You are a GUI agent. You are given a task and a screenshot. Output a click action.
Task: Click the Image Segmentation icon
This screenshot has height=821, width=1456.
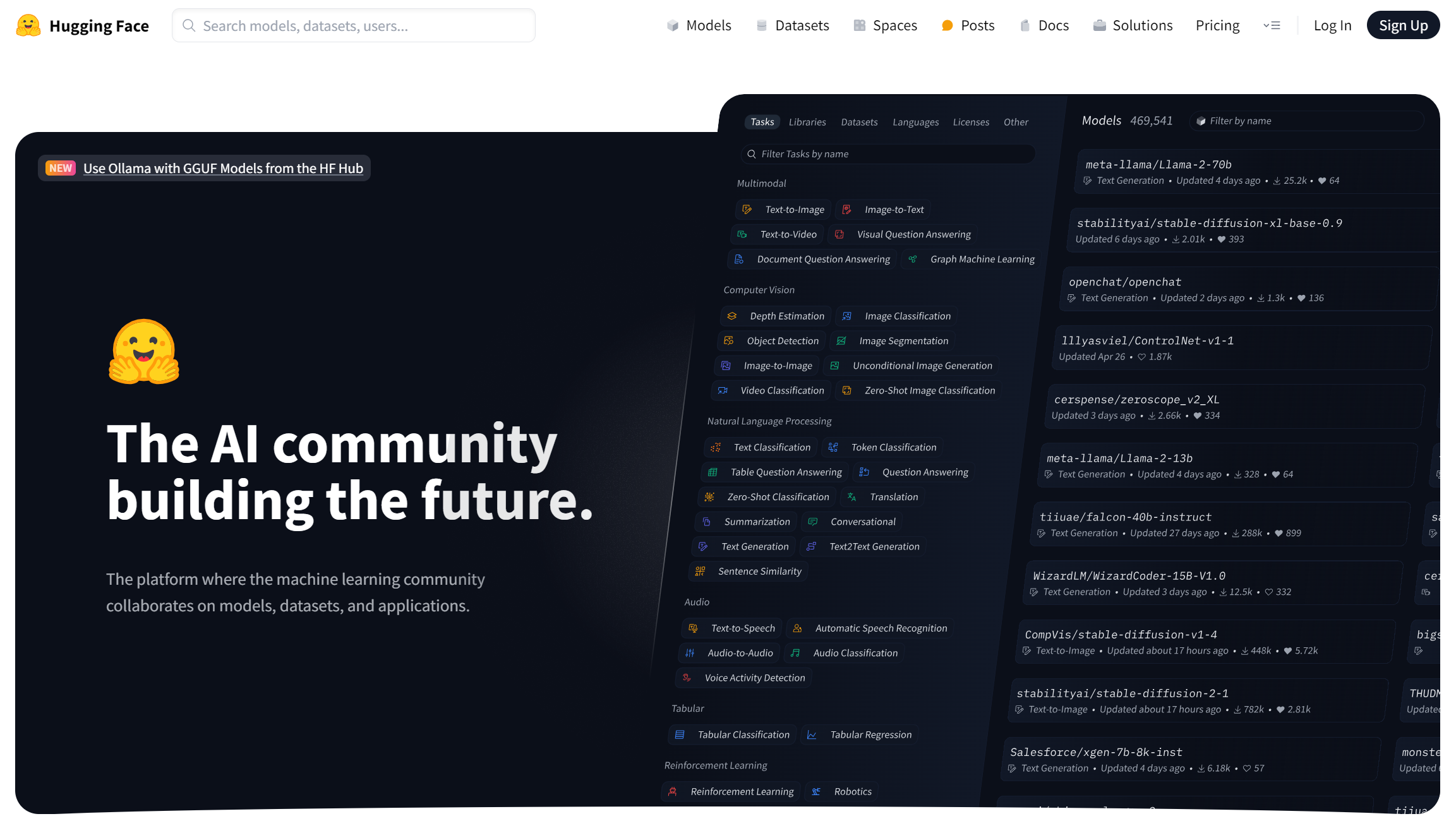tap(841, 340)
